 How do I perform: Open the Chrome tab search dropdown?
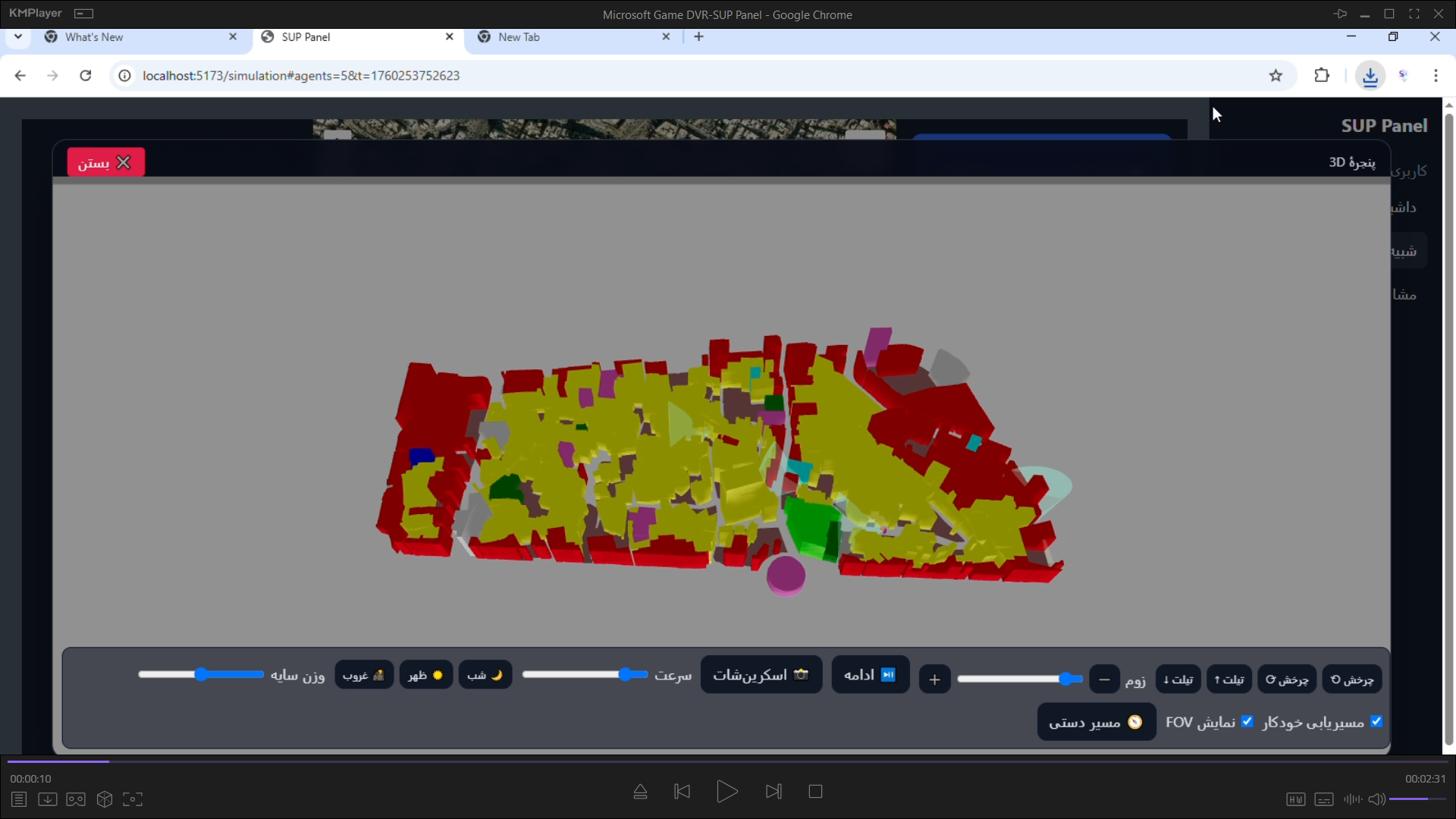pyautogui.click(x=18, y=36)
